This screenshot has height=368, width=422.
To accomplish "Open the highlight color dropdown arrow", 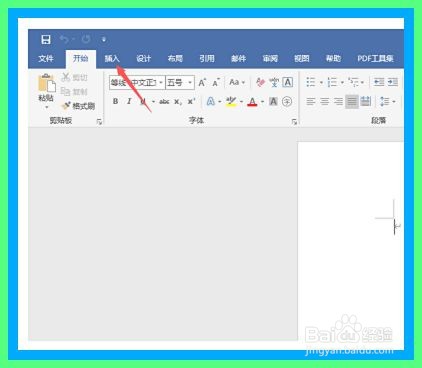I will (241, 102).
